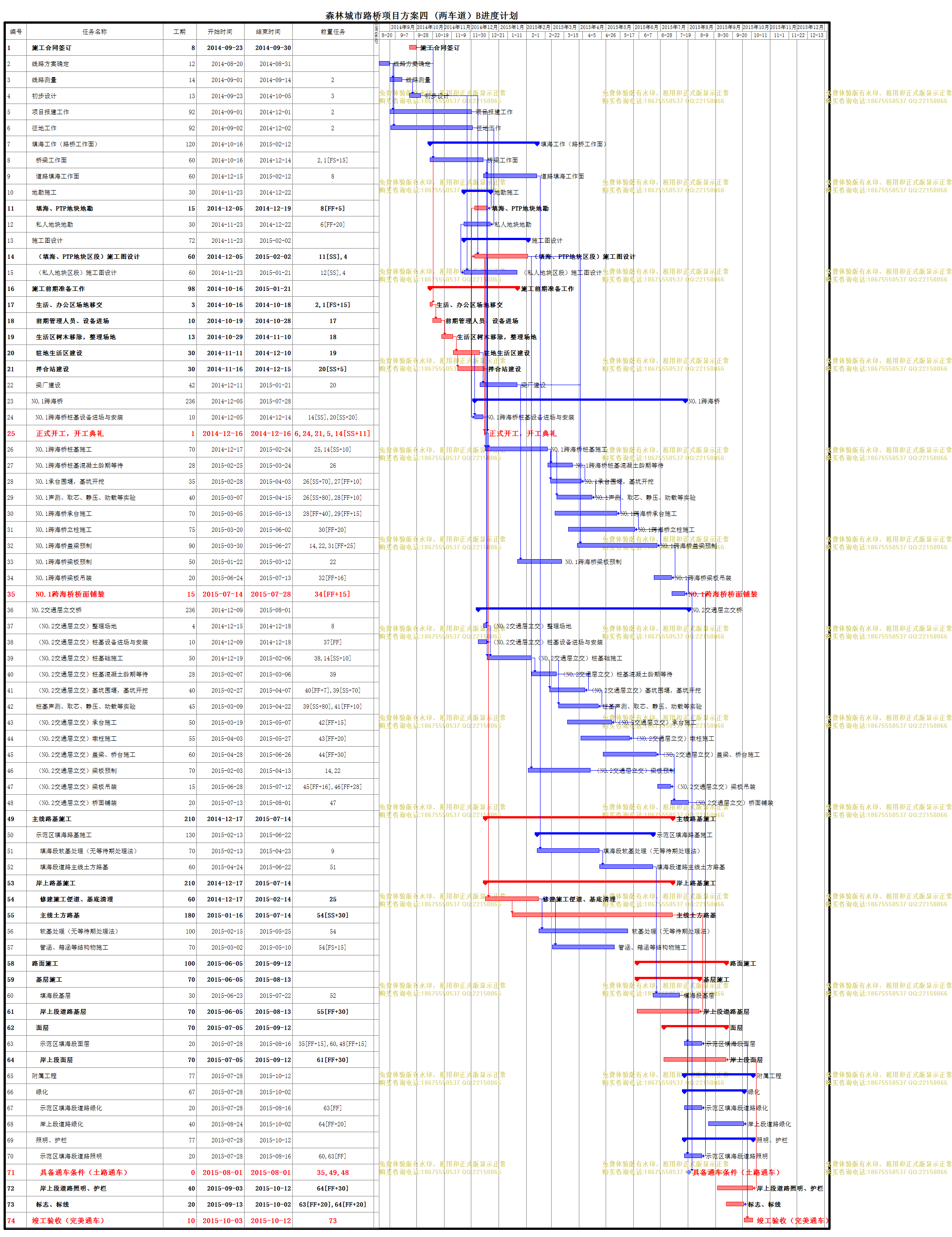Click end date 2015-07-28 in row 35

[271, 594]
